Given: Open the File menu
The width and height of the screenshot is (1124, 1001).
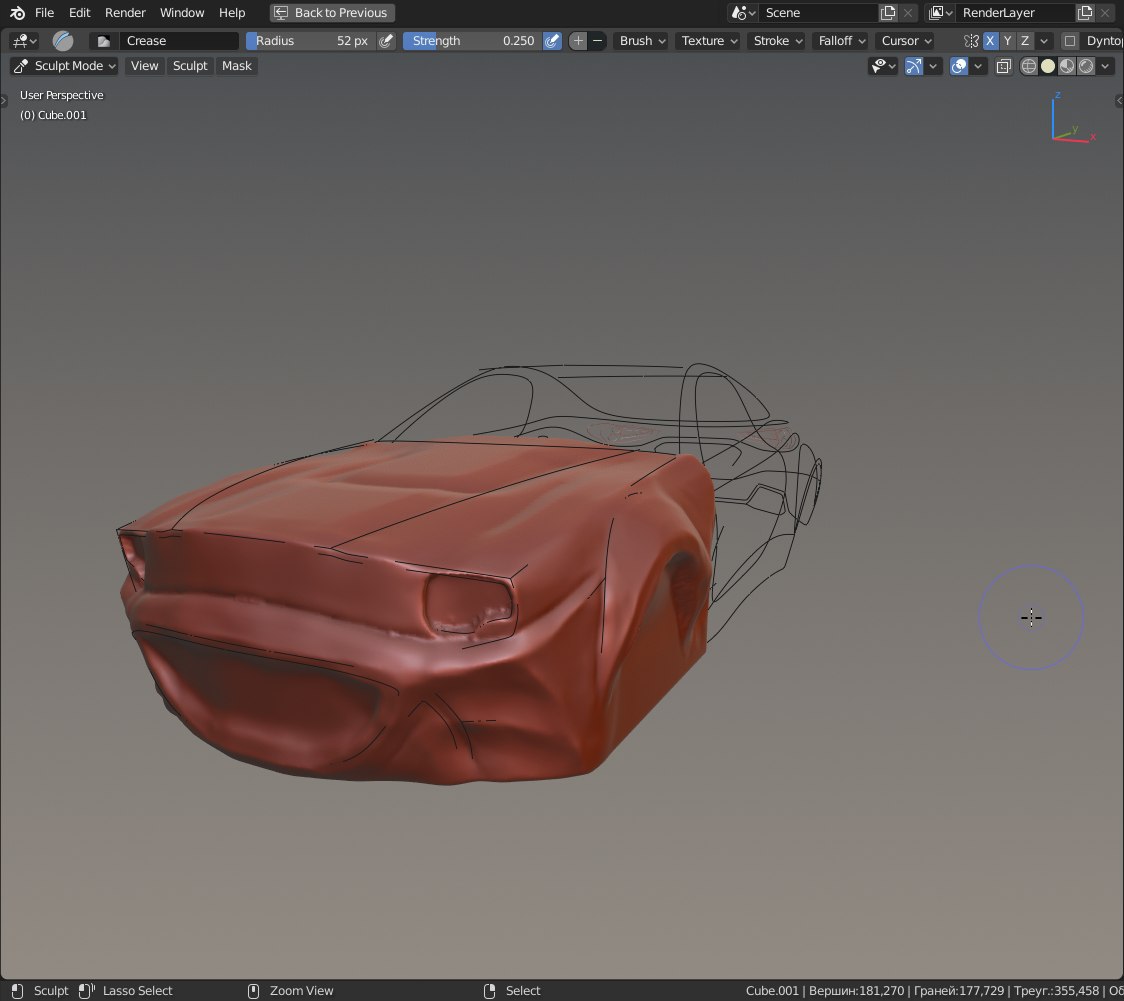Looking at the screenshot, I should click(x=44, y=13).
